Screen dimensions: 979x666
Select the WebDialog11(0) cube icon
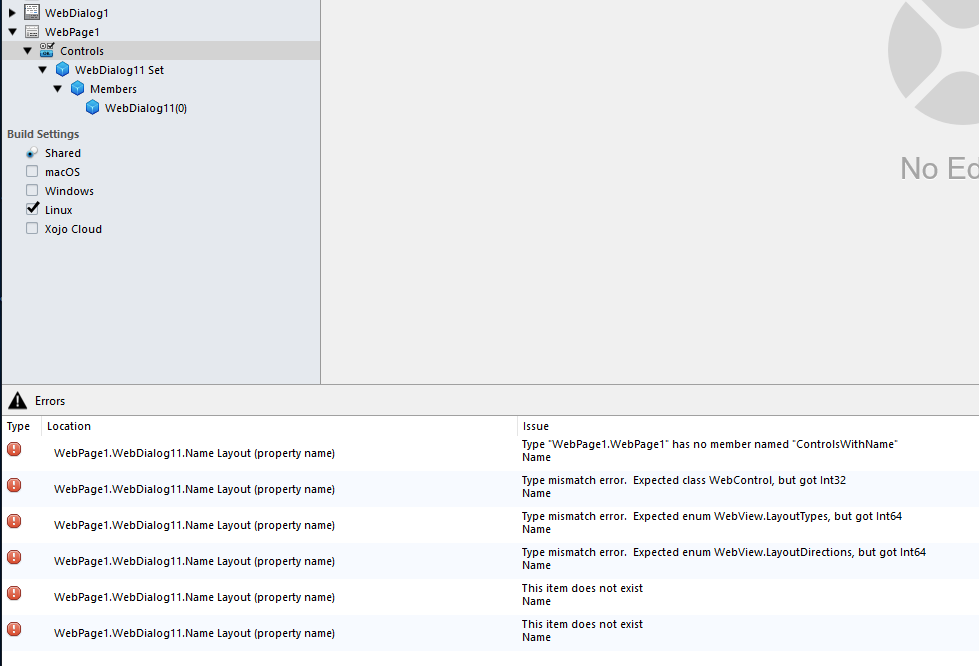tap(92, 107)
